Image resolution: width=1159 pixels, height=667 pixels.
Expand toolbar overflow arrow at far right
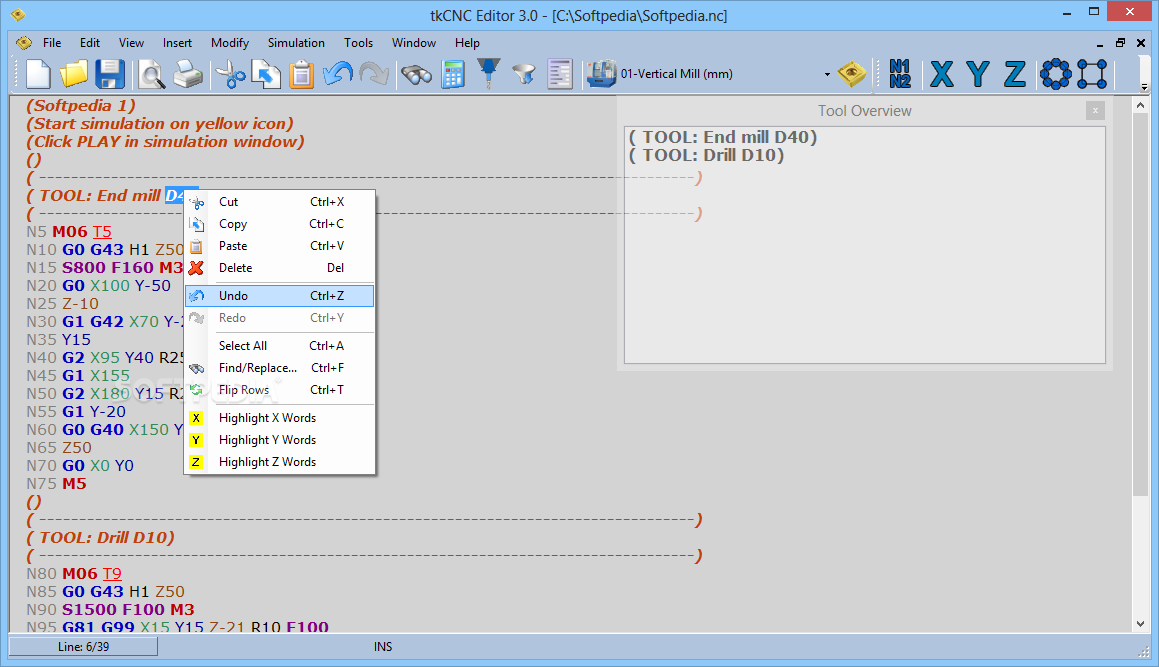1144,87
